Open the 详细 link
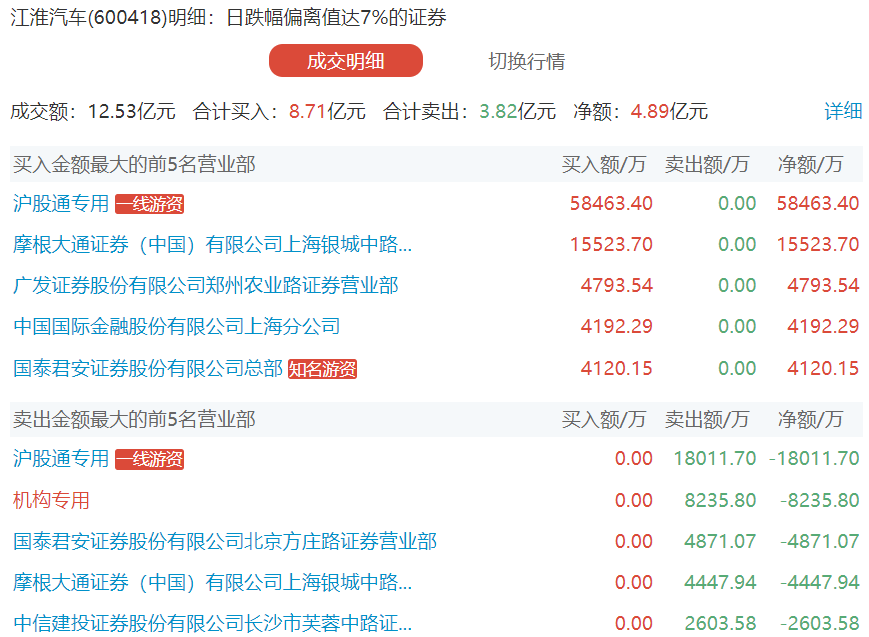The height and width of the screenshot is (637, 869). [843, 111]
